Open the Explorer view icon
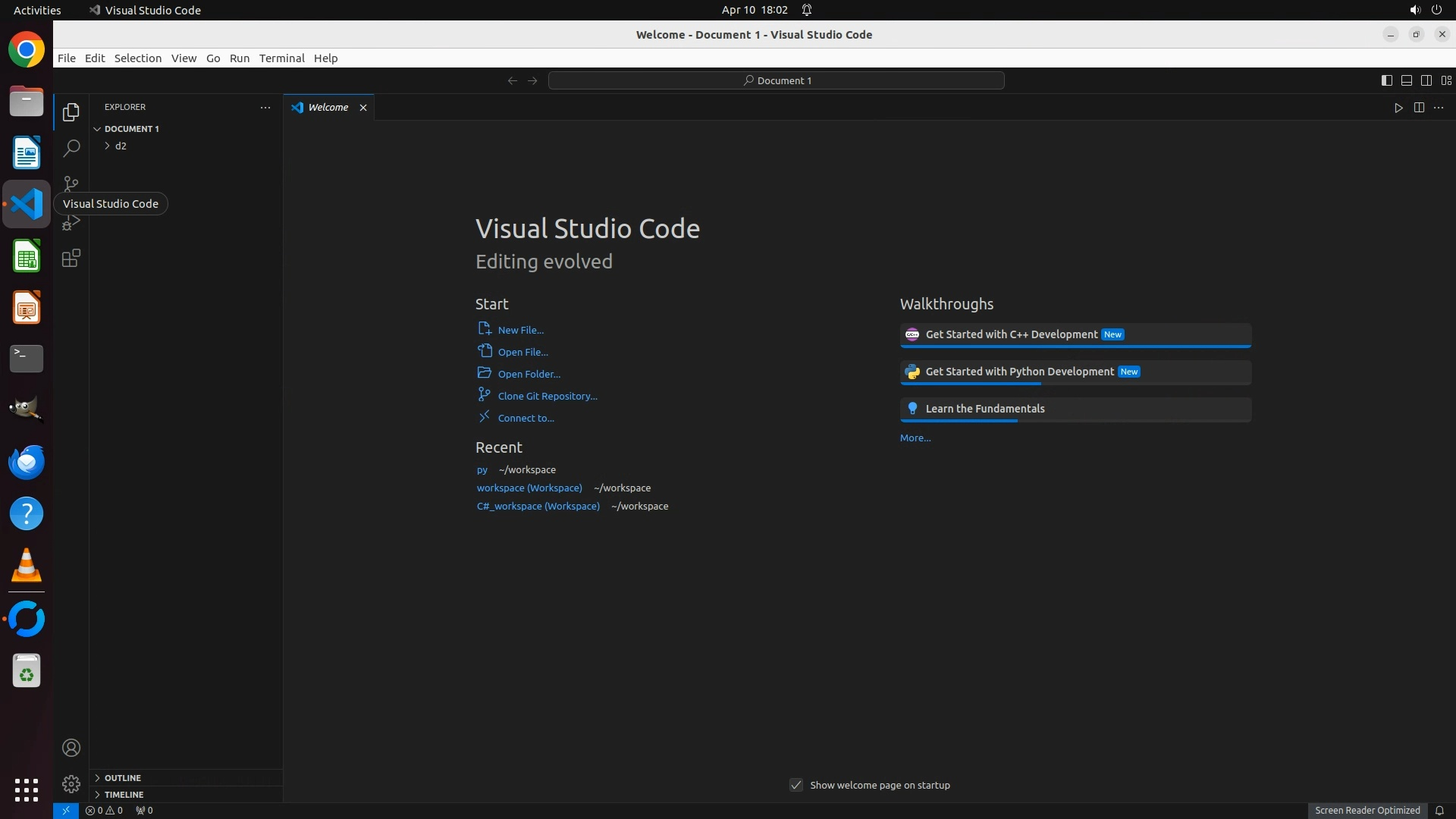The image size is (1456, 819). (71, 112)
